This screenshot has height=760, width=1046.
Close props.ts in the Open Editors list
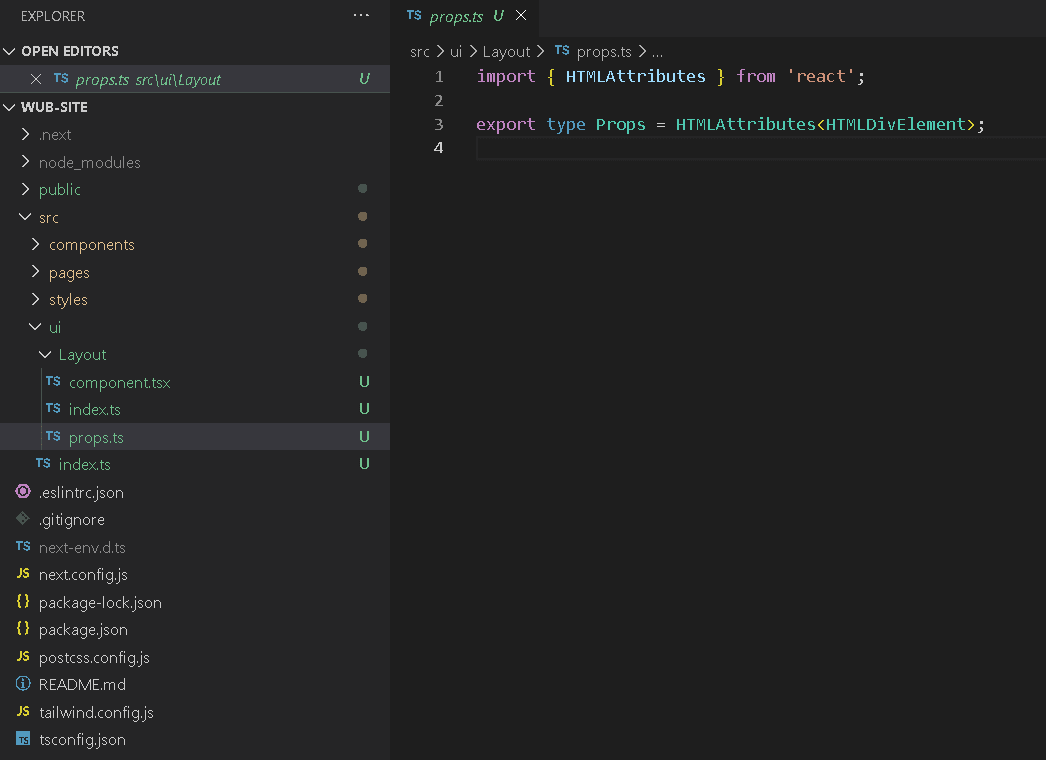36,79
